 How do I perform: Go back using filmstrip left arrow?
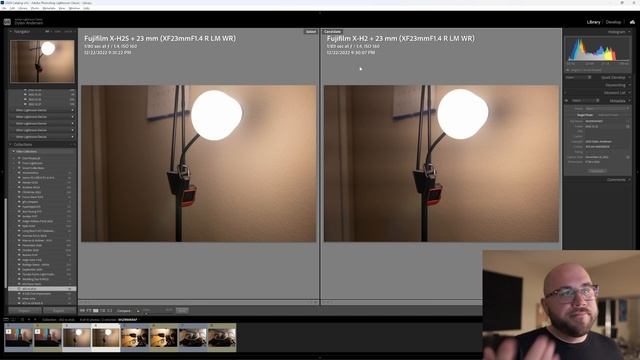pyautogui.click(x=29, y=320)
